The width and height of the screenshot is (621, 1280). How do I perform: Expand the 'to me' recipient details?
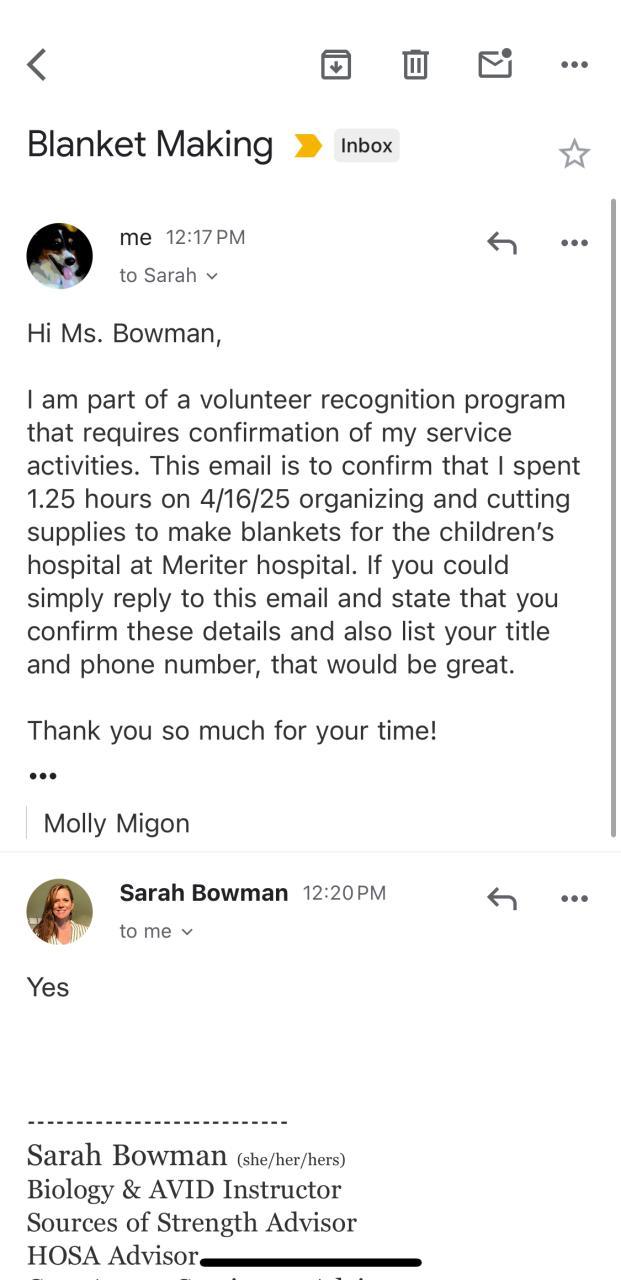[156, 931]
